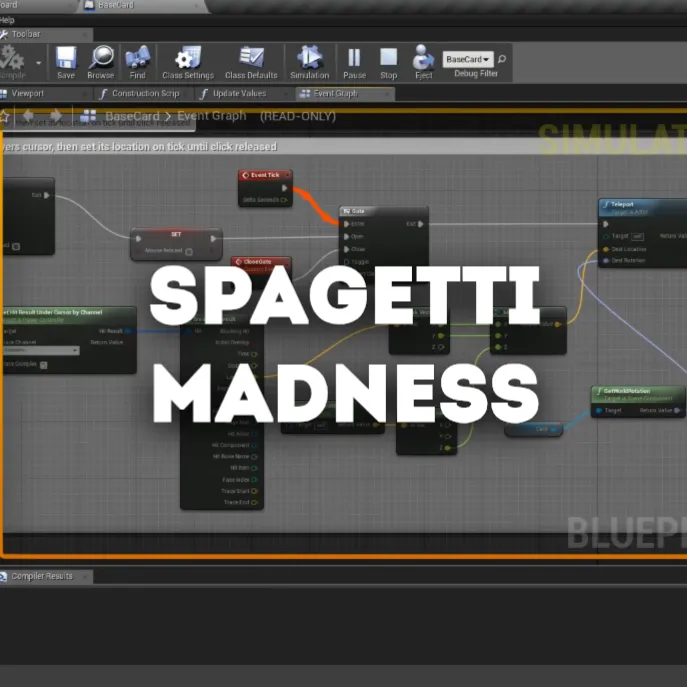Viewport: 687px width, 687px height.
Task: Click the magnifier icon next to Debug Filter
Action: click(x=502, y=59)
